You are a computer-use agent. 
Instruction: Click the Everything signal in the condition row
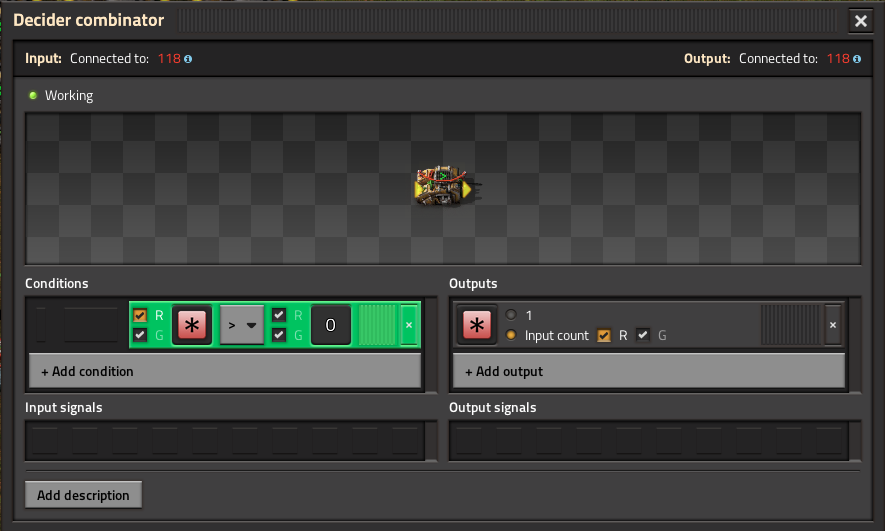pyautogui.click(x=192, y=325)
